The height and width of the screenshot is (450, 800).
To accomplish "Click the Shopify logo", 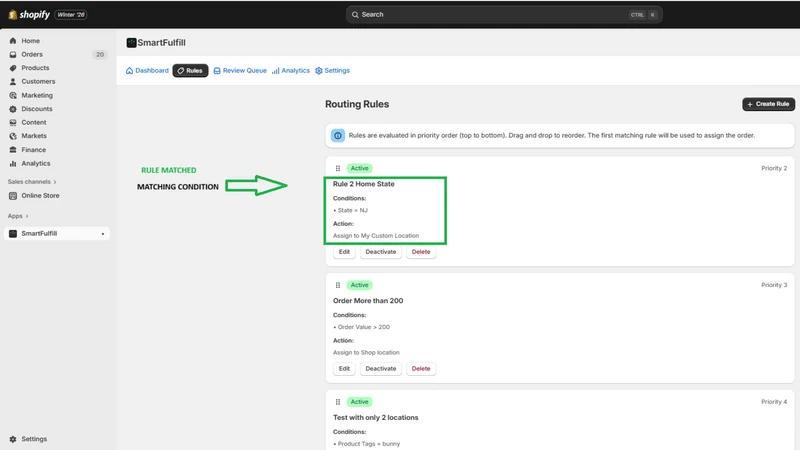I will [x=29, y=14].
